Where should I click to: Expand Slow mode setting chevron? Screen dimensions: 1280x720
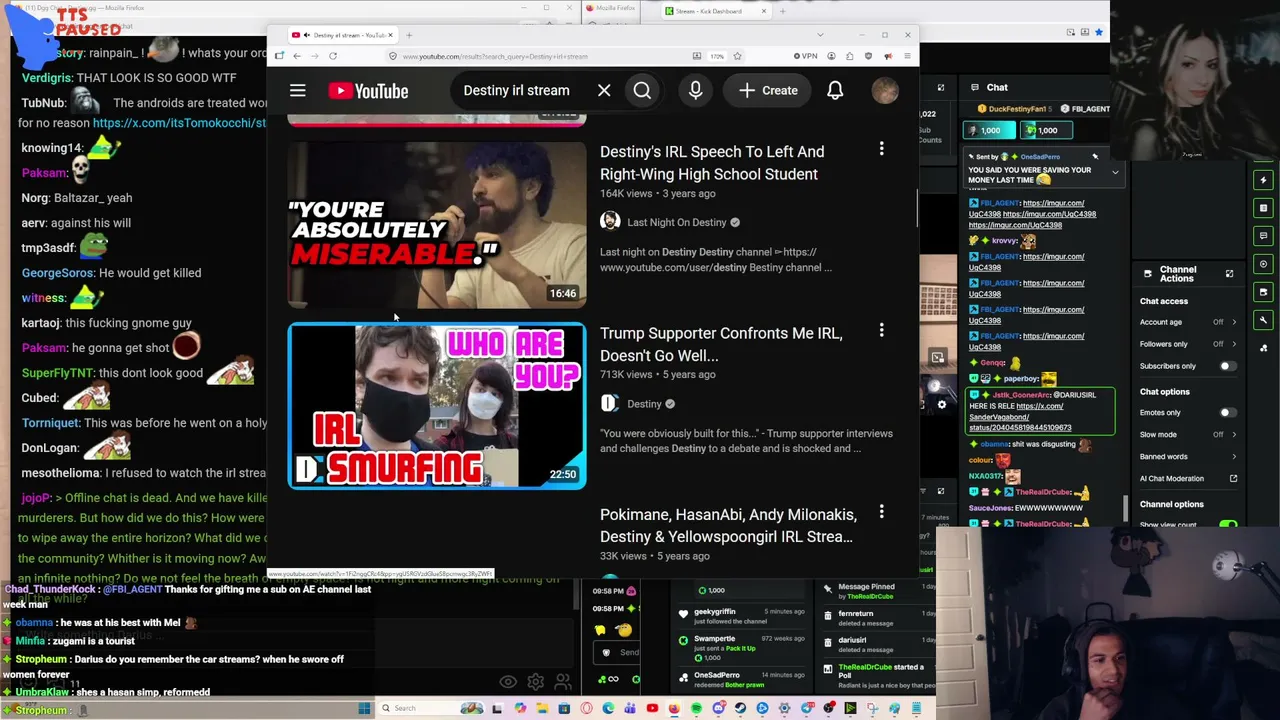1234,434
